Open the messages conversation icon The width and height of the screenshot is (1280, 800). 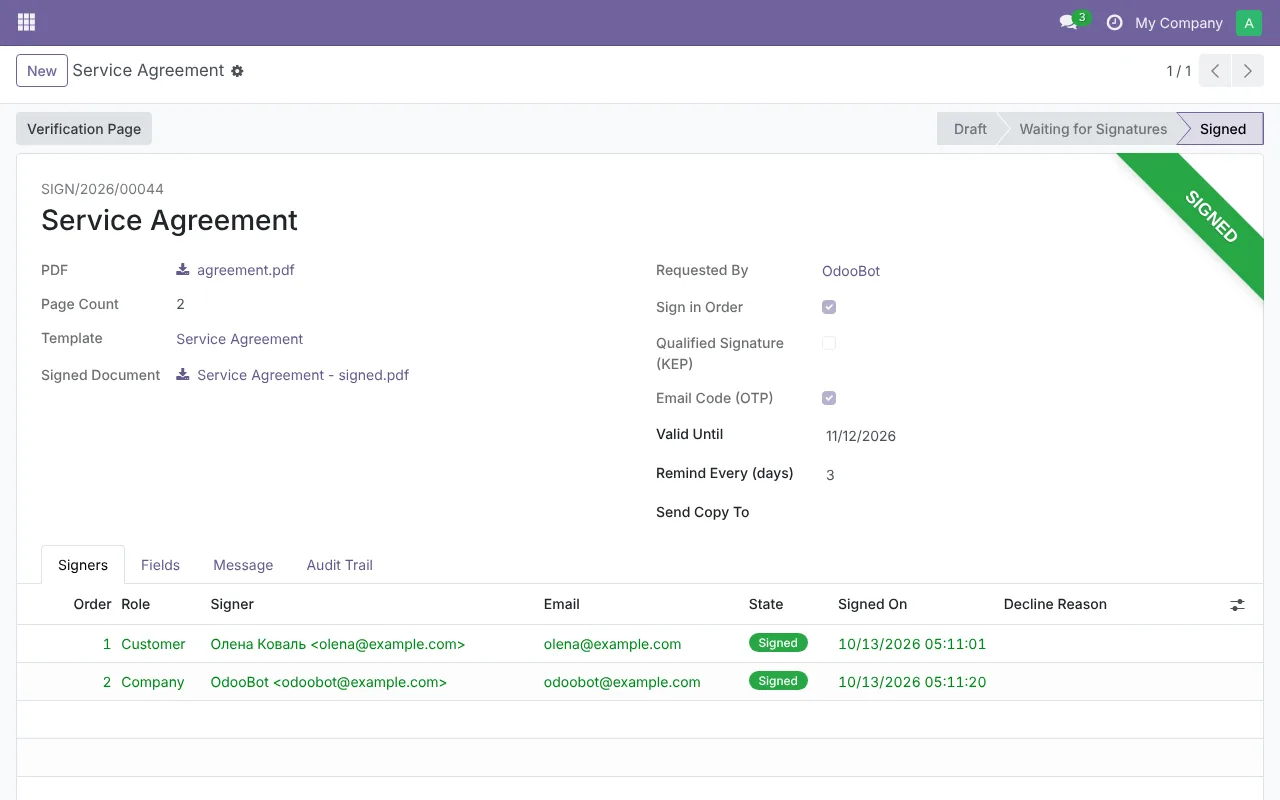tap(1068, 22)
